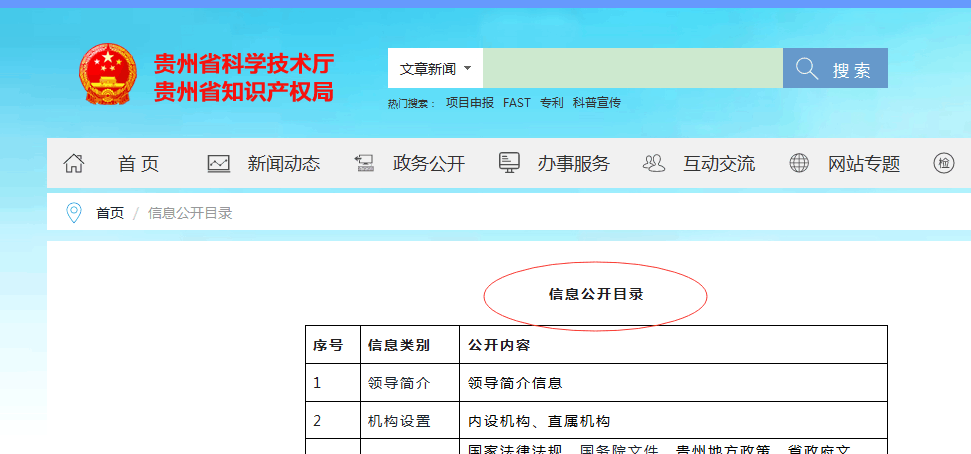Image resolution: width=971 pixels, height=454 pixels.
Task: Open the 首页 item in main navigation
Action: point(138,164)
